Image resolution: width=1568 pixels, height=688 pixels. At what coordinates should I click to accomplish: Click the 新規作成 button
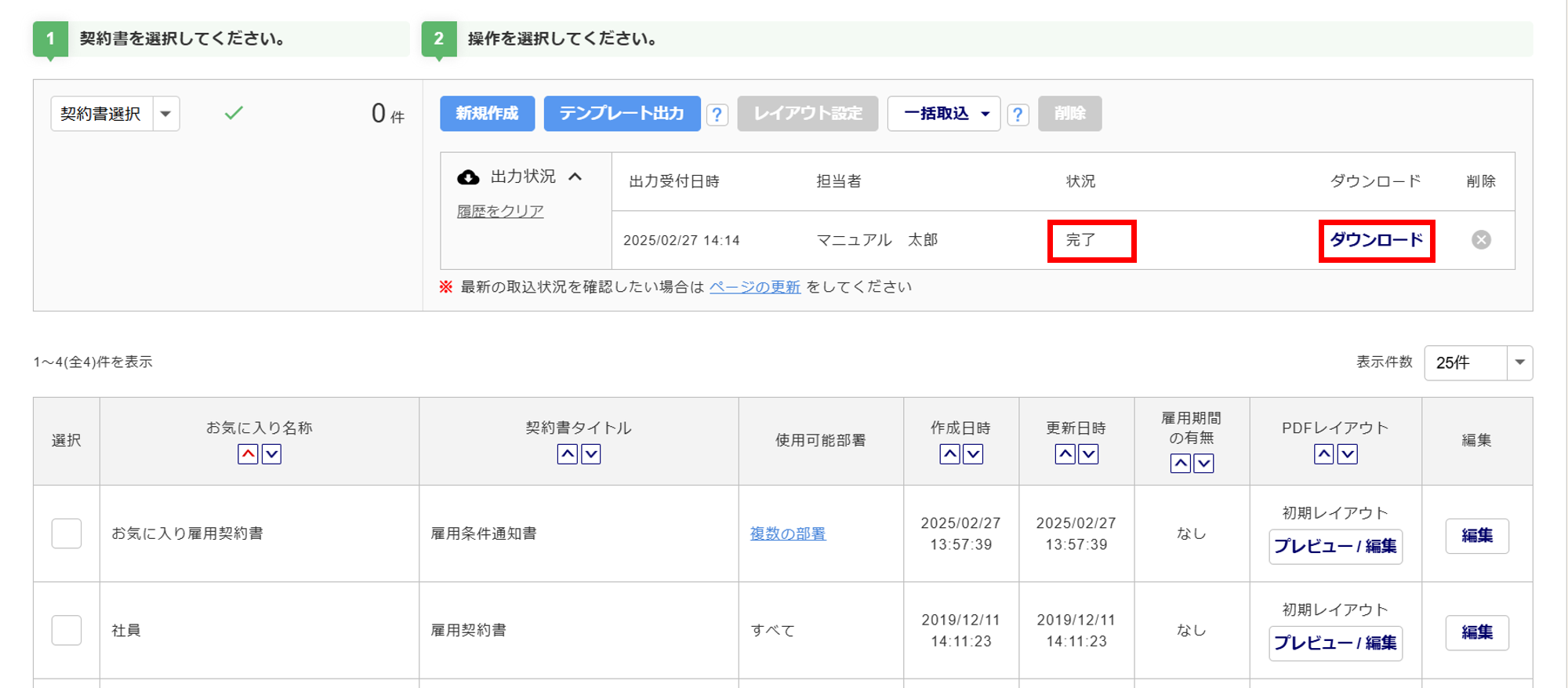(487, 114)
